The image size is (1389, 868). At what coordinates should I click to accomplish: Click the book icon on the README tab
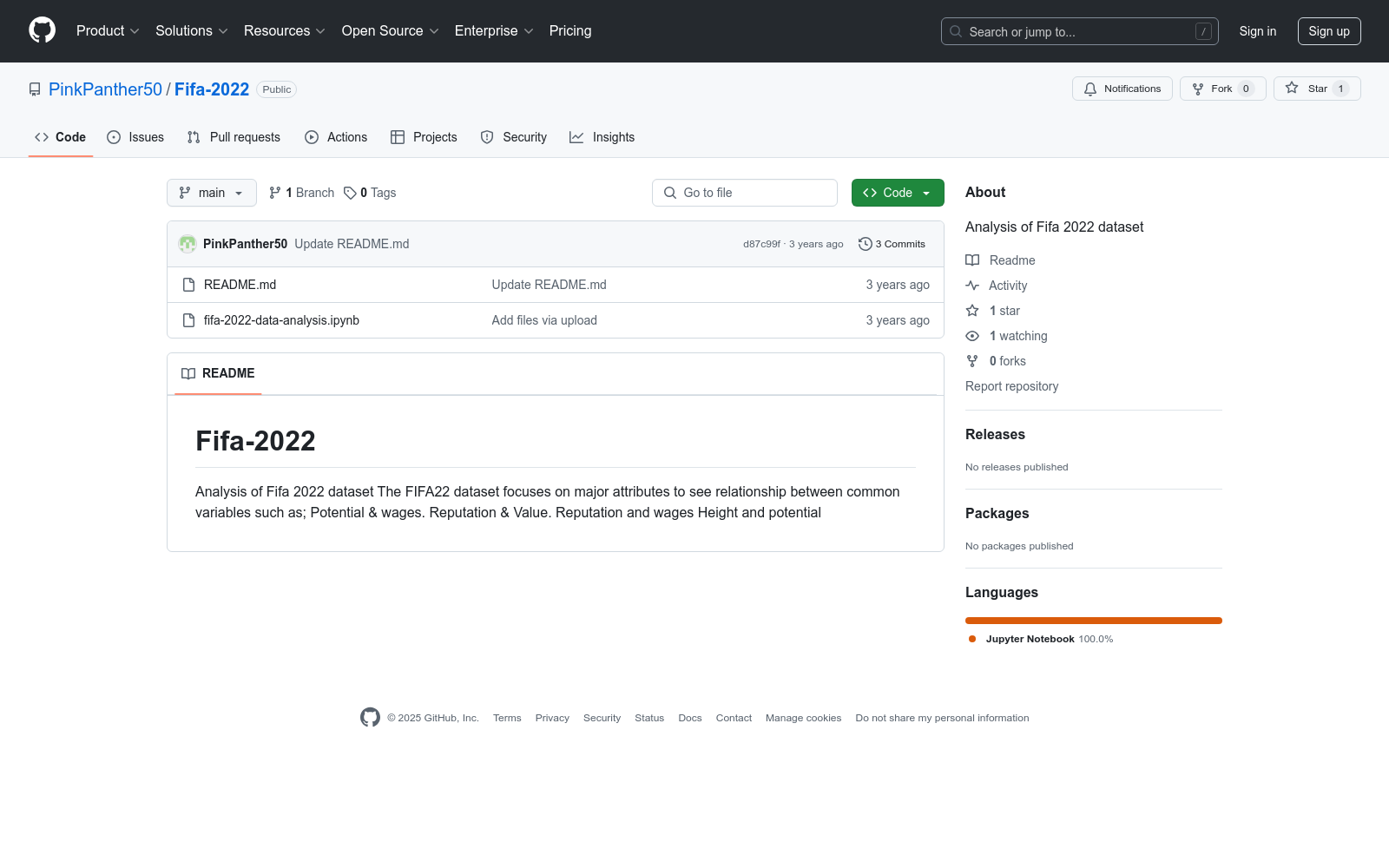click(x=188, y=373)
